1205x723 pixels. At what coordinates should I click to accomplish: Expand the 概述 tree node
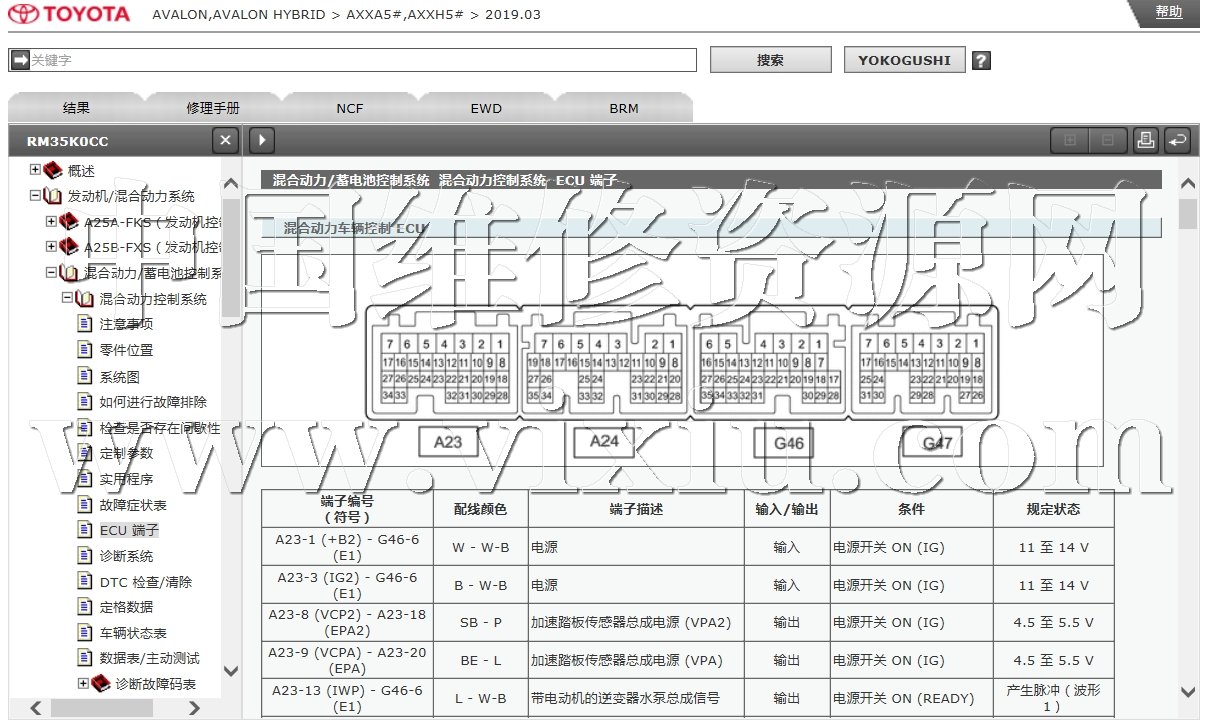36,171
